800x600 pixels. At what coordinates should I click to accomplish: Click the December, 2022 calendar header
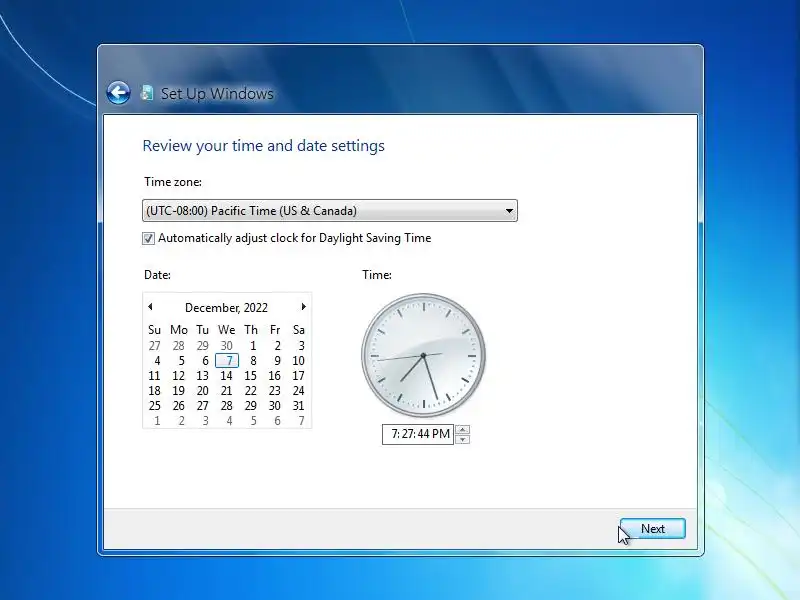point(226,308)
